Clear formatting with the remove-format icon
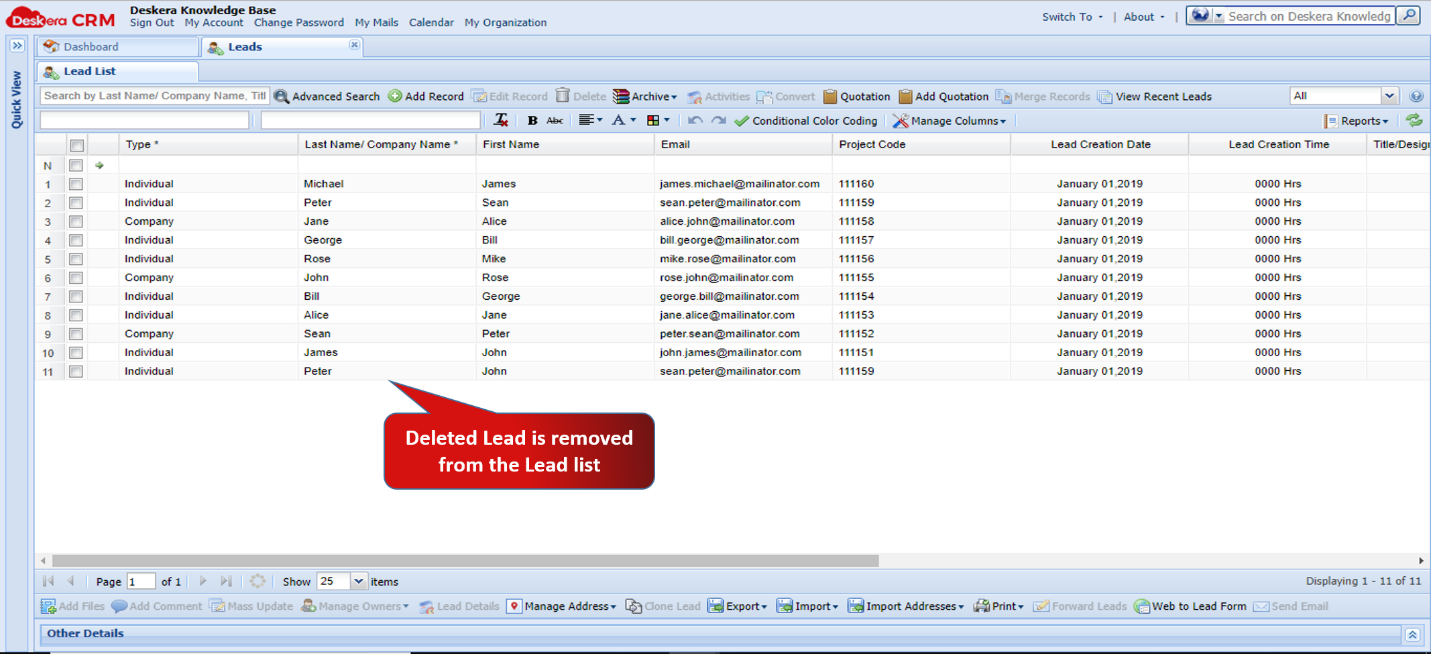 (501, 119)
